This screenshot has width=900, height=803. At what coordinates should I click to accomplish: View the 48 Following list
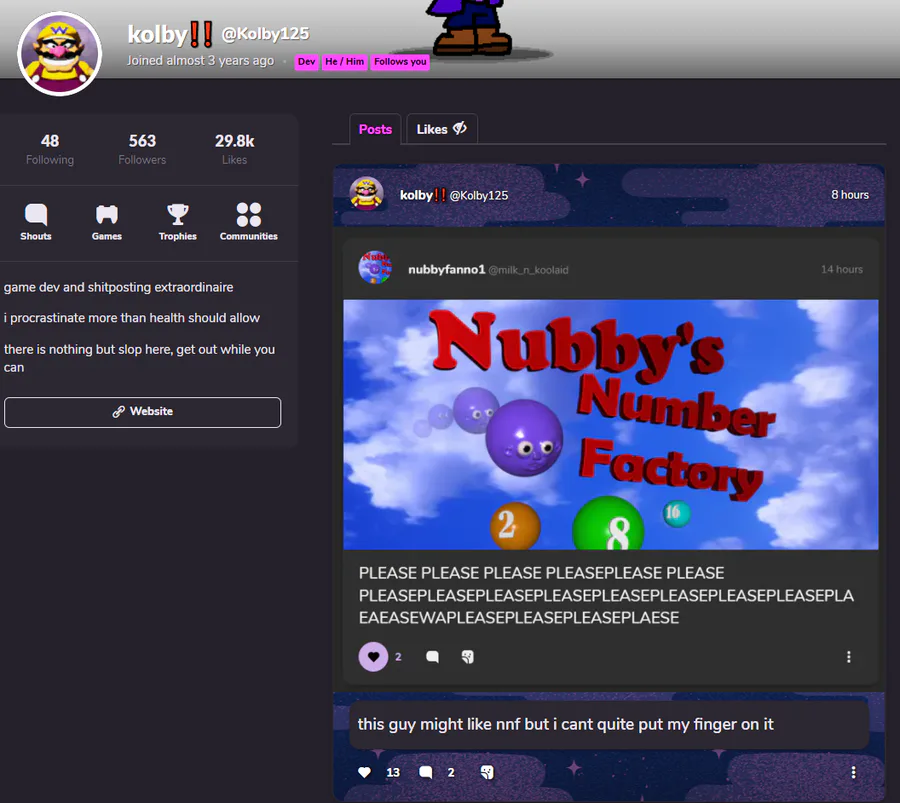(50, 149)
